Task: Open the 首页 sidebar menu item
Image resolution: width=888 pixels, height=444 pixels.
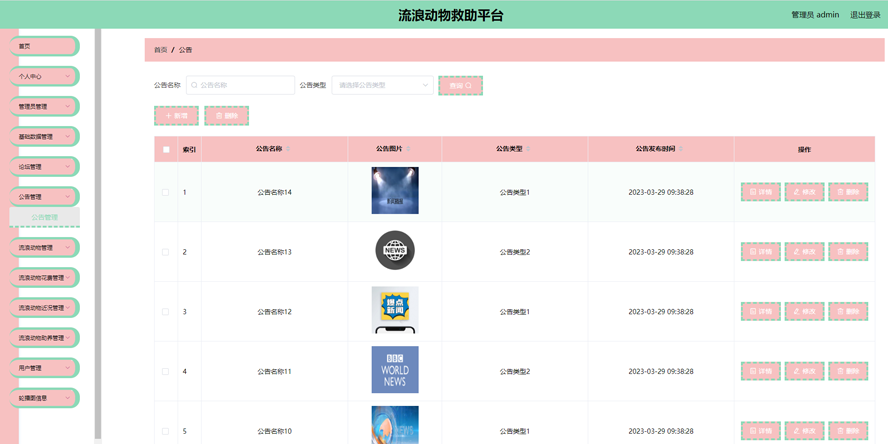Action: click(x=45, y=46)
